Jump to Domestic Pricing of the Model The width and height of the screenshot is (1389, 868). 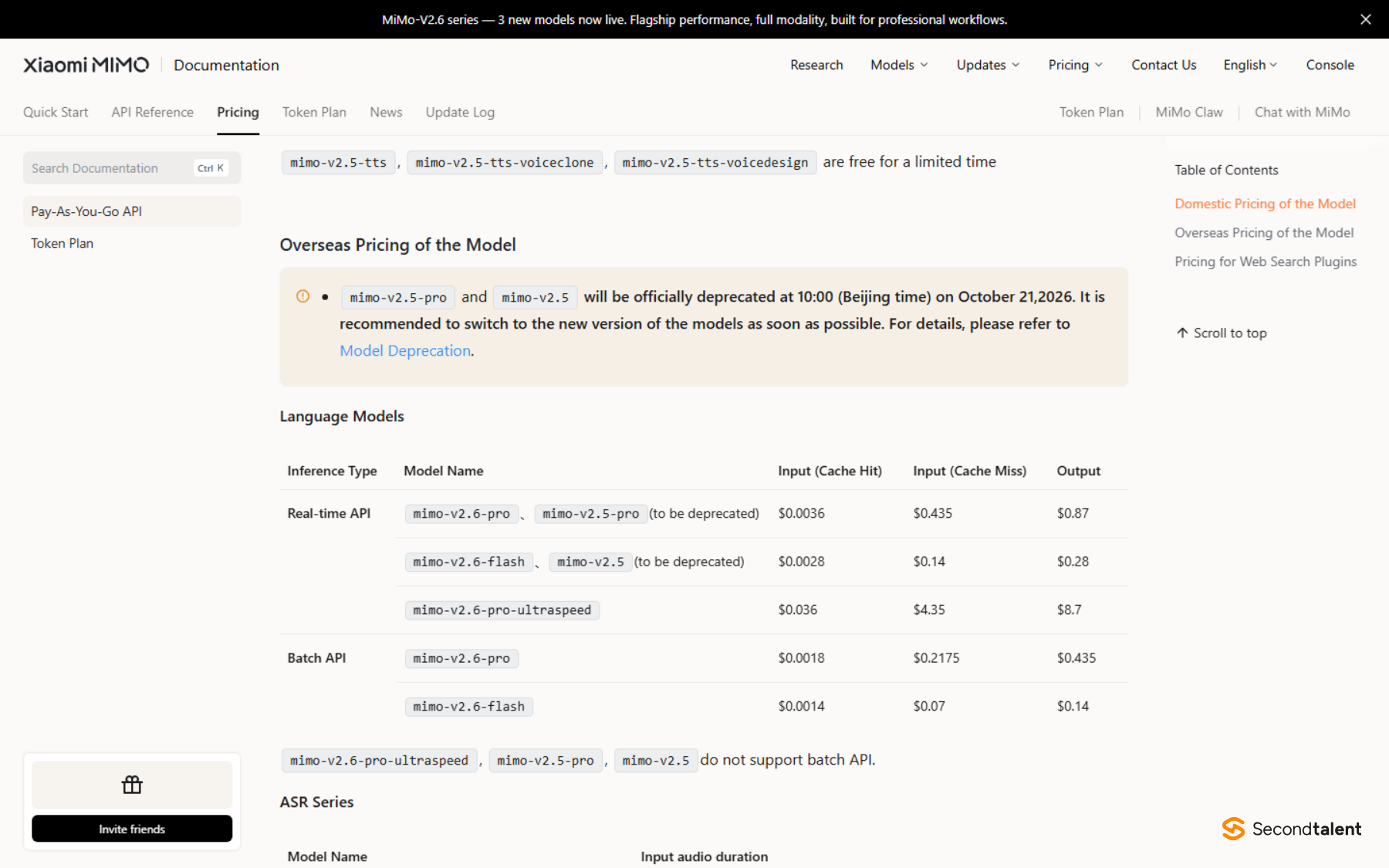click(1265, 204)
